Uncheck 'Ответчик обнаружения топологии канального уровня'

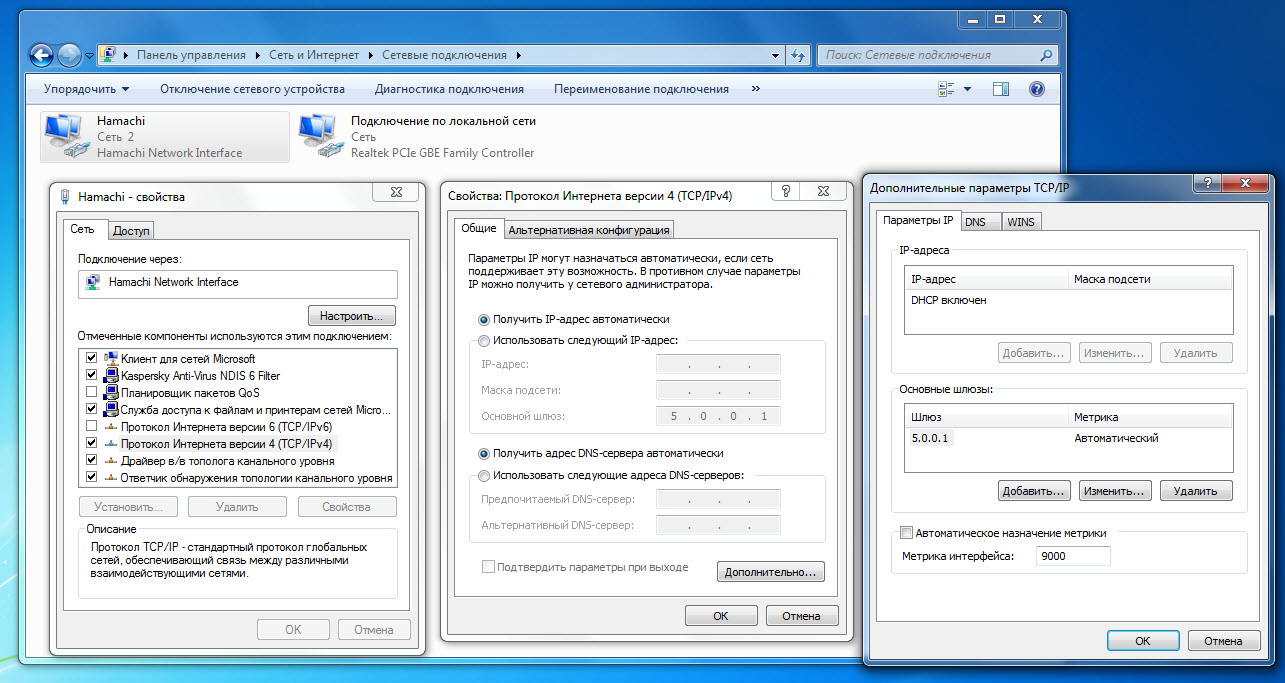point(92,478)
